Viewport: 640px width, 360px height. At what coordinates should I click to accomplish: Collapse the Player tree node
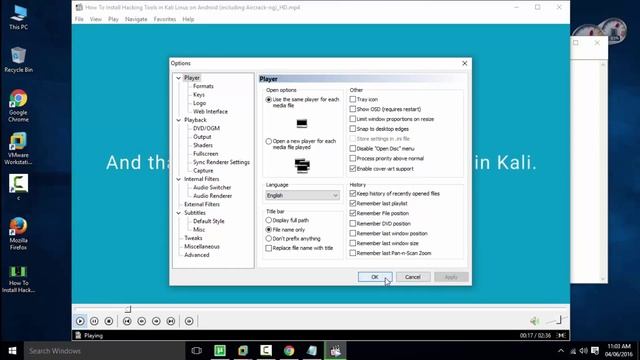[x=178, y=78]
